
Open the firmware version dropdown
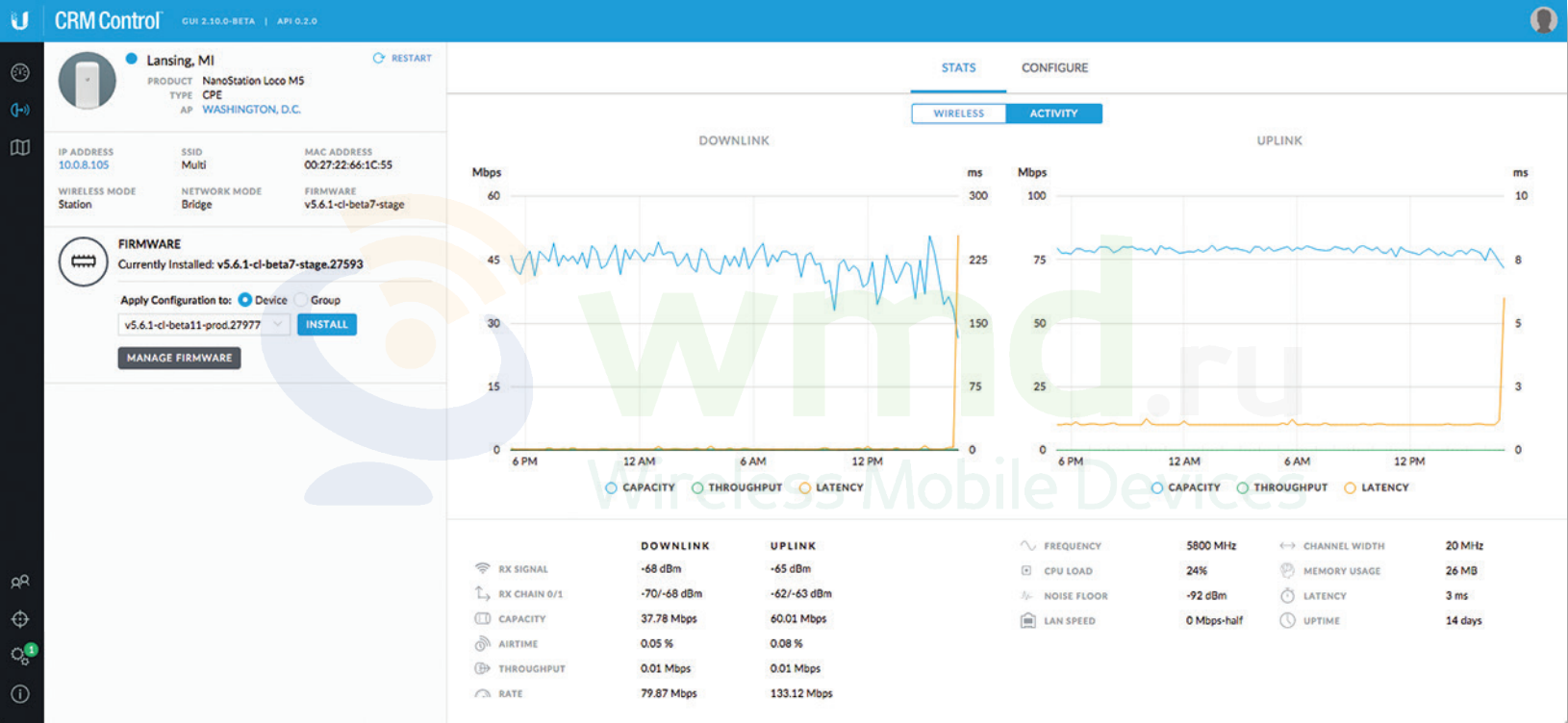[x=204, y=325]
